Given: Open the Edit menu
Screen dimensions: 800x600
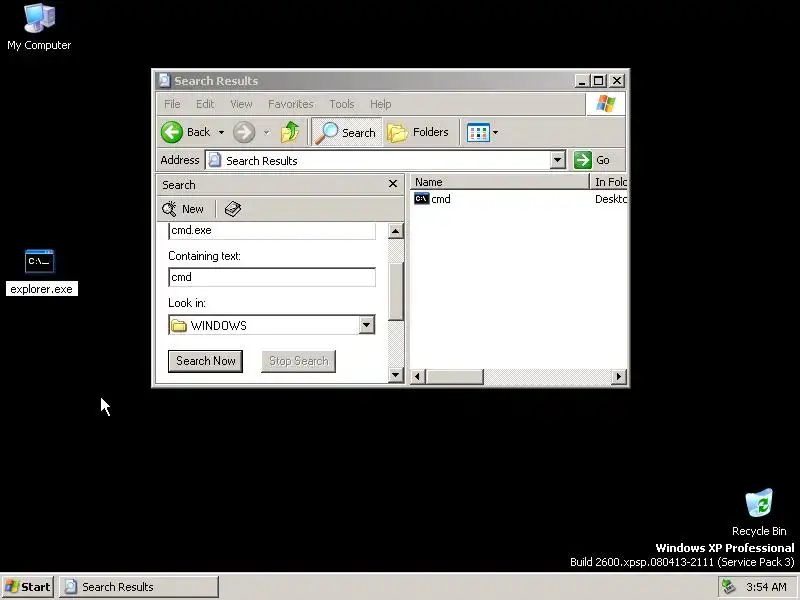Looking at the screenshot, I should pyautogui.click(x=205, y=104).
